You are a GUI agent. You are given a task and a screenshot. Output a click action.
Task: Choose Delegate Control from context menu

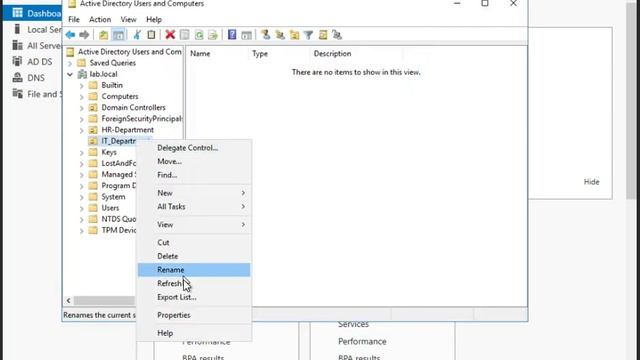pyautogui.click(x=194, y=148)
